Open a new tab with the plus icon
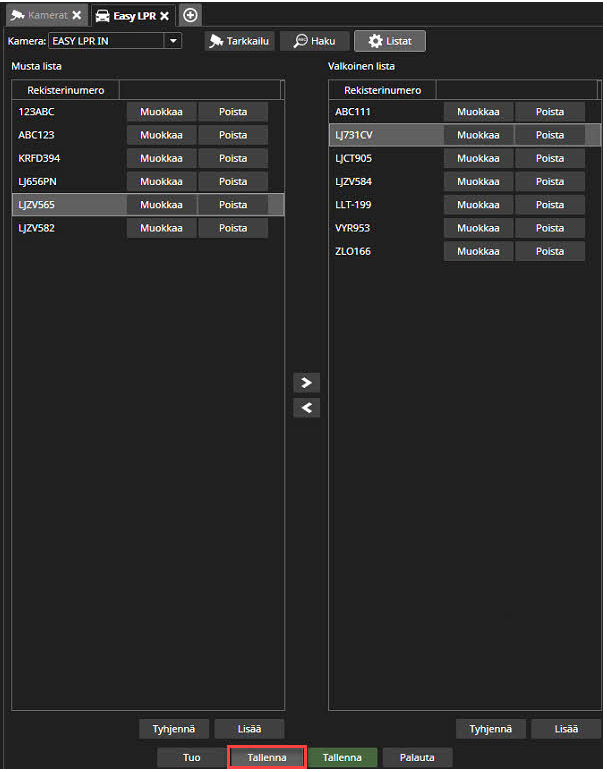 pyautogui.click(x=190, y=15)
